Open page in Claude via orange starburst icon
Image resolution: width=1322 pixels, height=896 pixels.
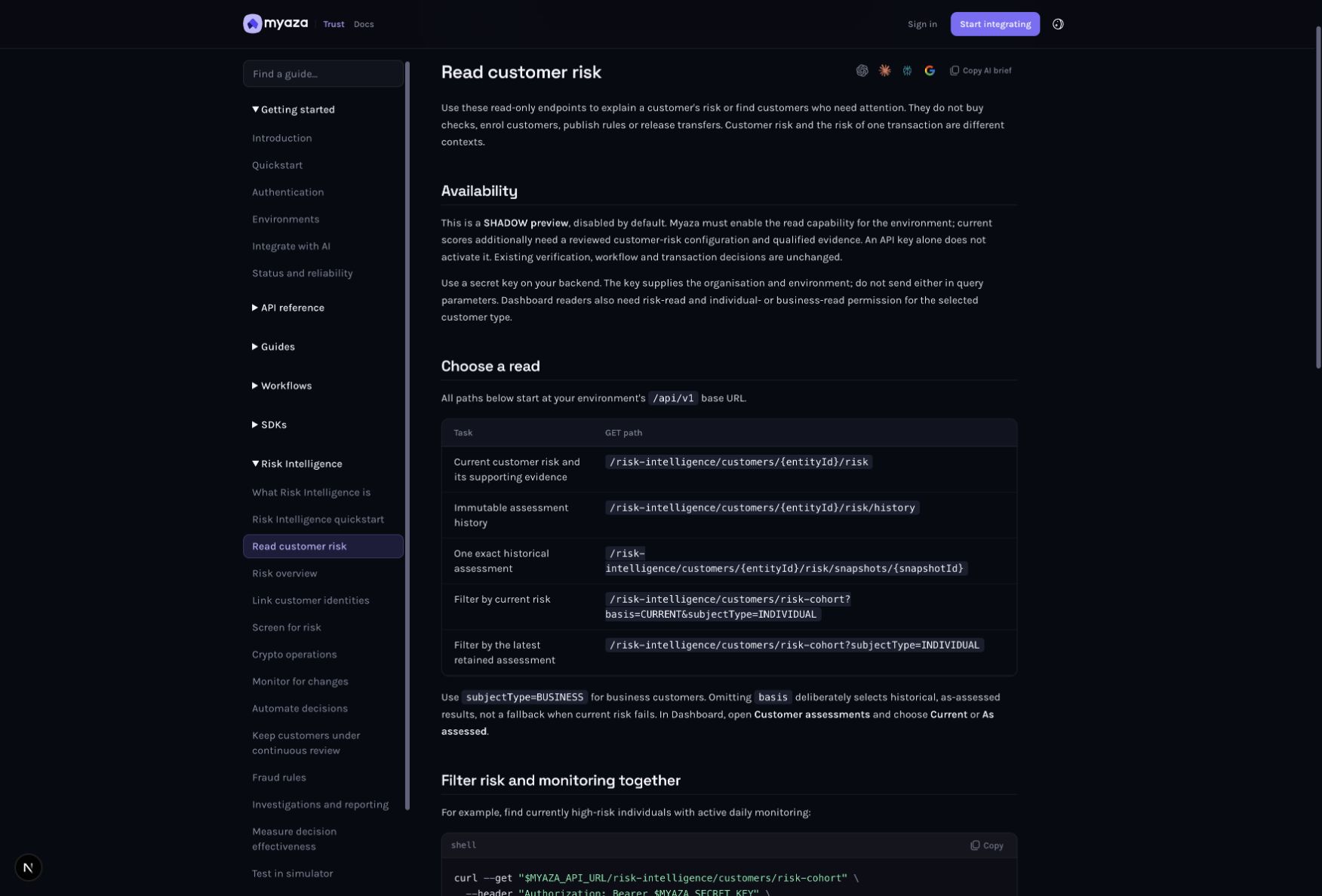pyautogui.click(x=884, y=70)
